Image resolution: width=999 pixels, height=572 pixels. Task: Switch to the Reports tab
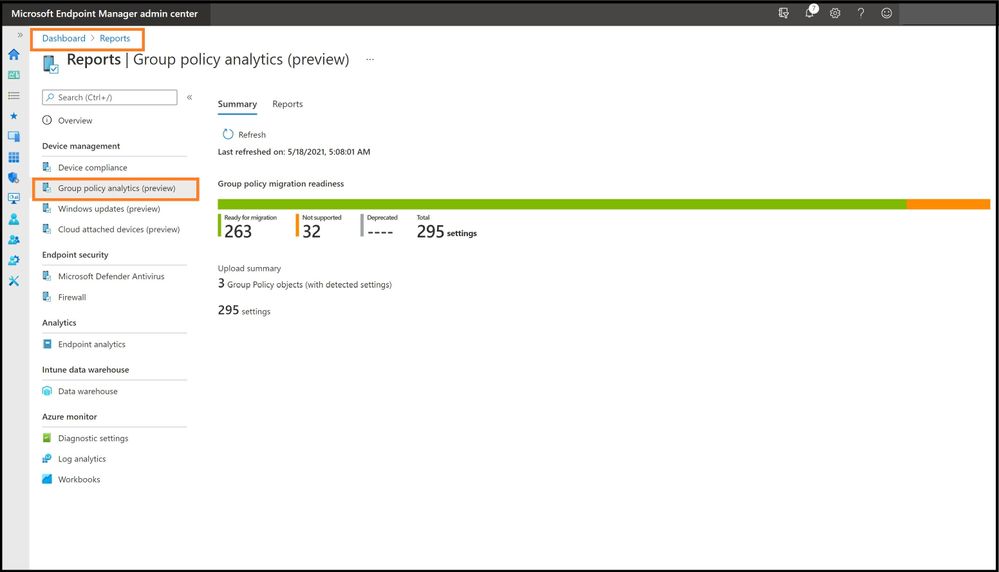point(287,104)
